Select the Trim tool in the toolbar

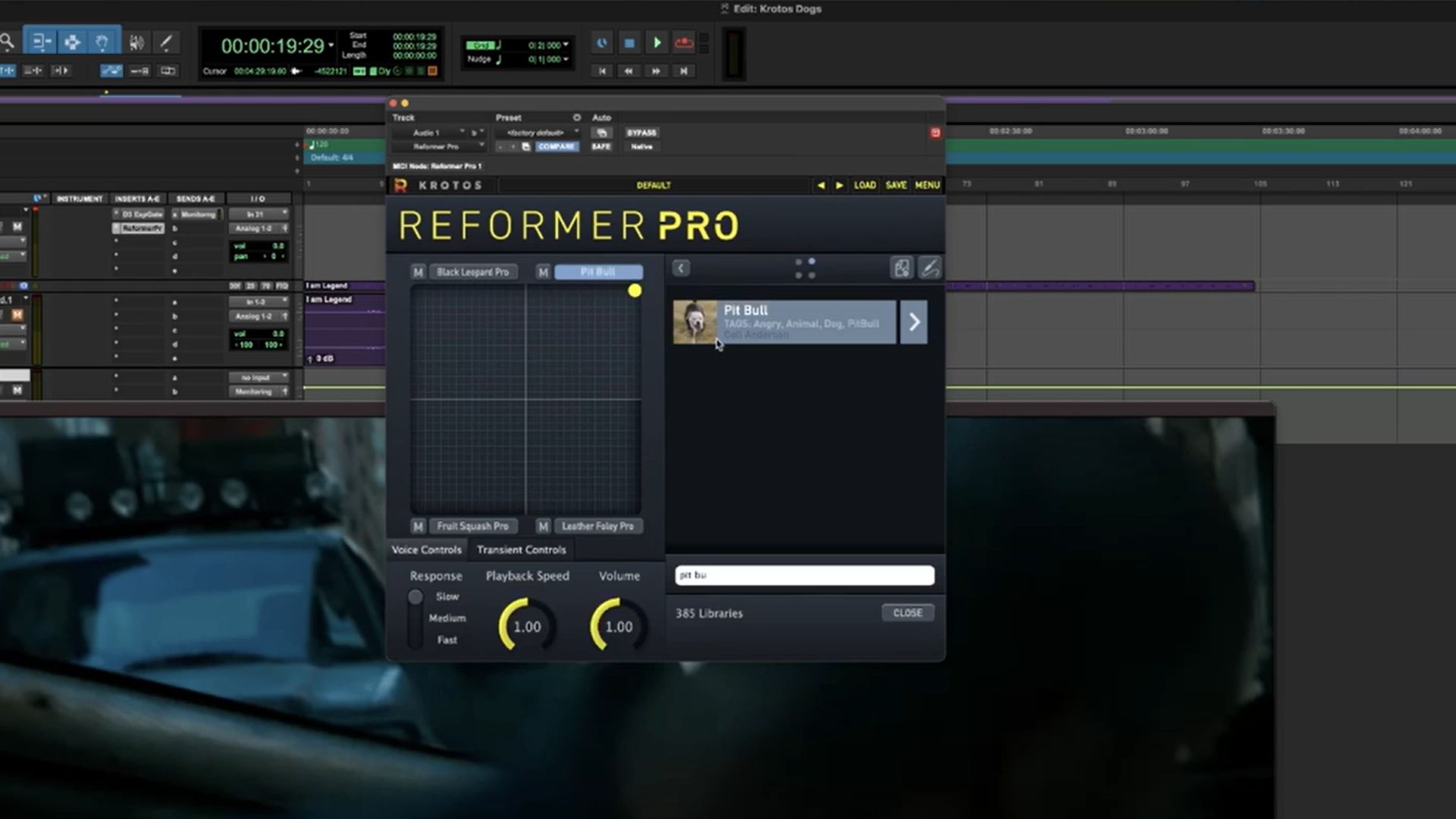(41, 42)
